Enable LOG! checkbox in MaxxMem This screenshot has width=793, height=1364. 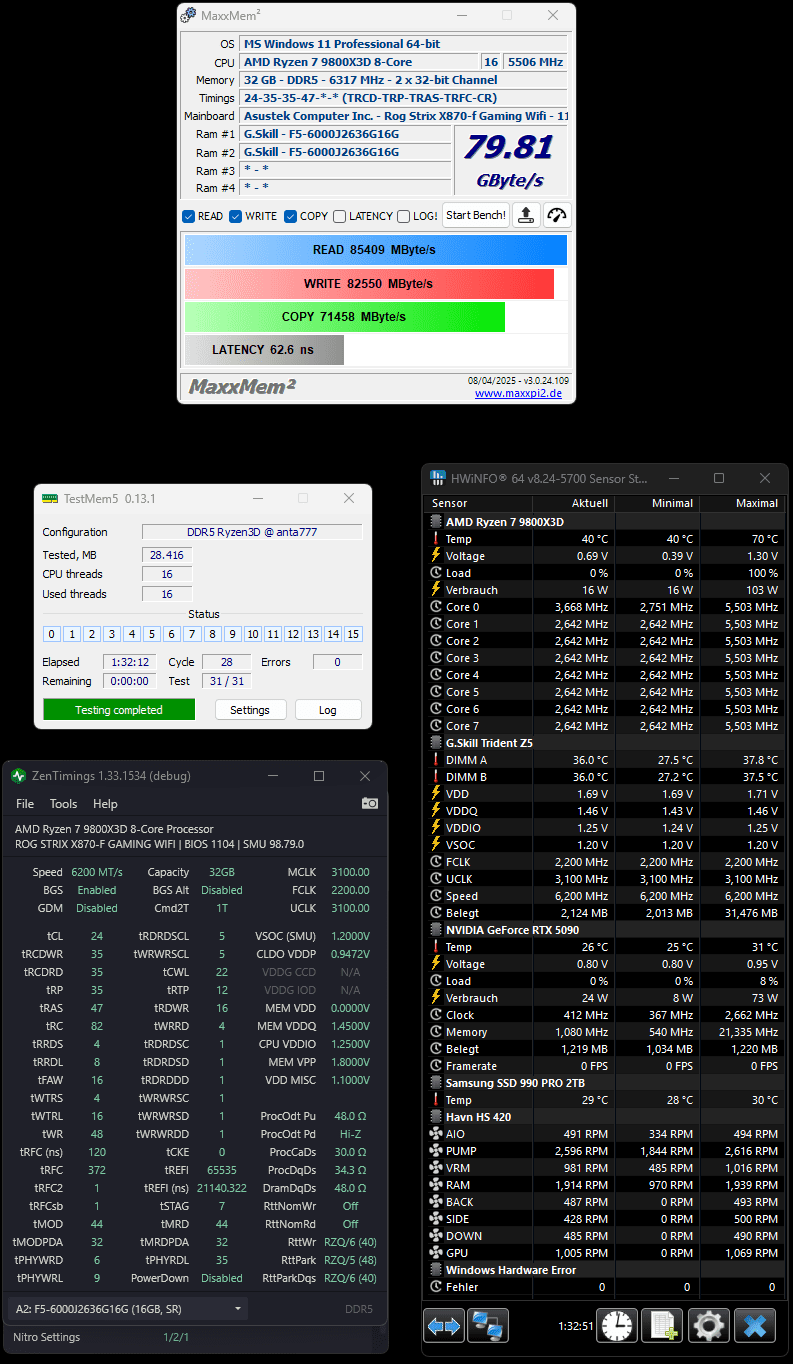click(403, 216)
